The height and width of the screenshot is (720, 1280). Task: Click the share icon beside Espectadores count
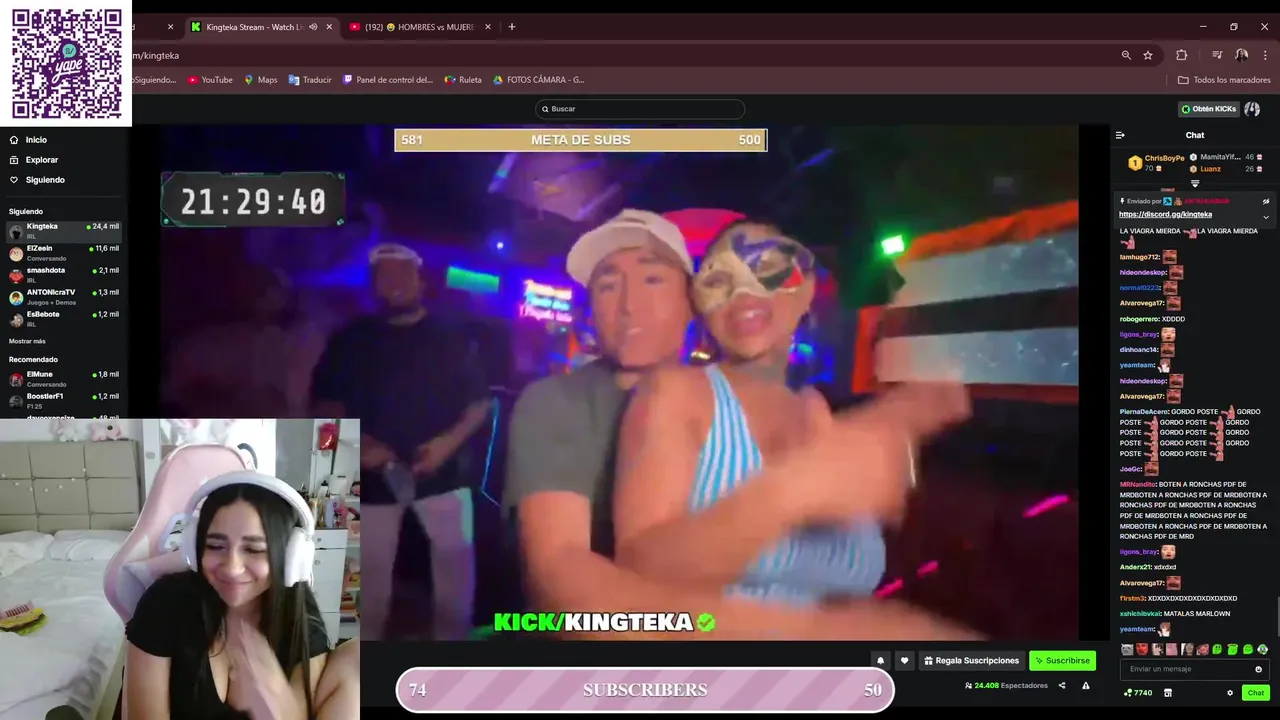1062,686
